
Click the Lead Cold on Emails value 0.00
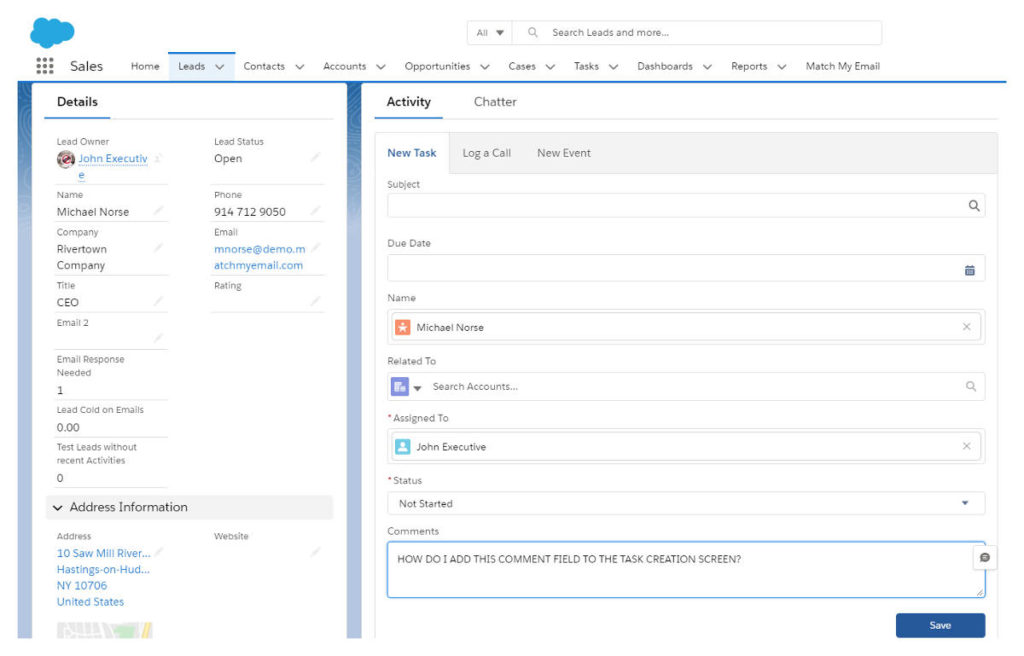point(68,427)
